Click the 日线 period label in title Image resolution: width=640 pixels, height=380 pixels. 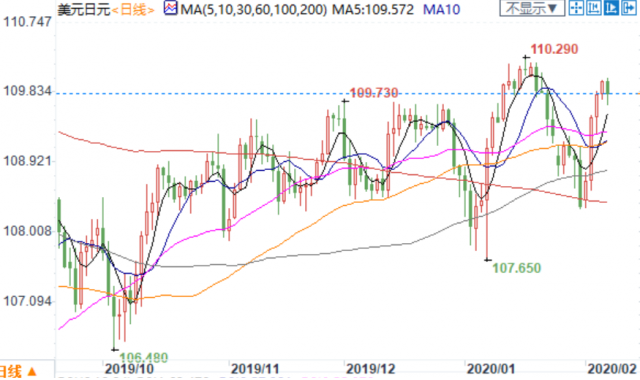[x=133, y=9]
